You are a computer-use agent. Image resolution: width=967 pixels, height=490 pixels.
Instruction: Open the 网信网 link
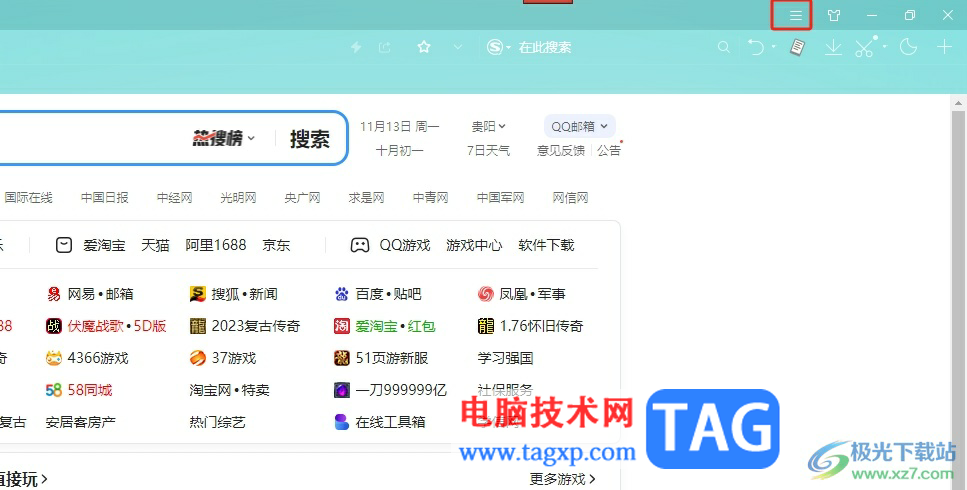[570, 198]
